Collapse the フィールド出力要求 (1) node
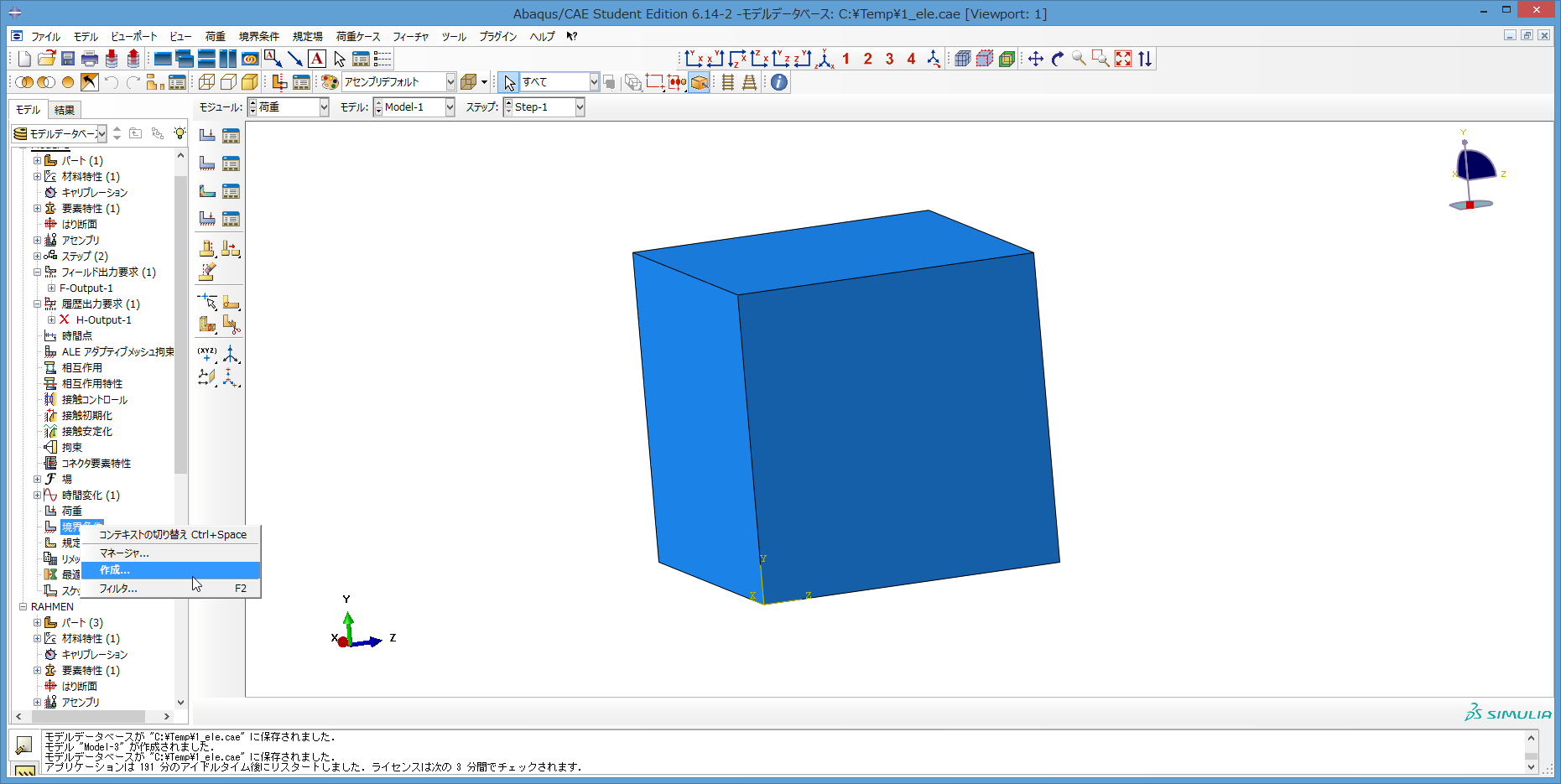 [x=37, y=273]
